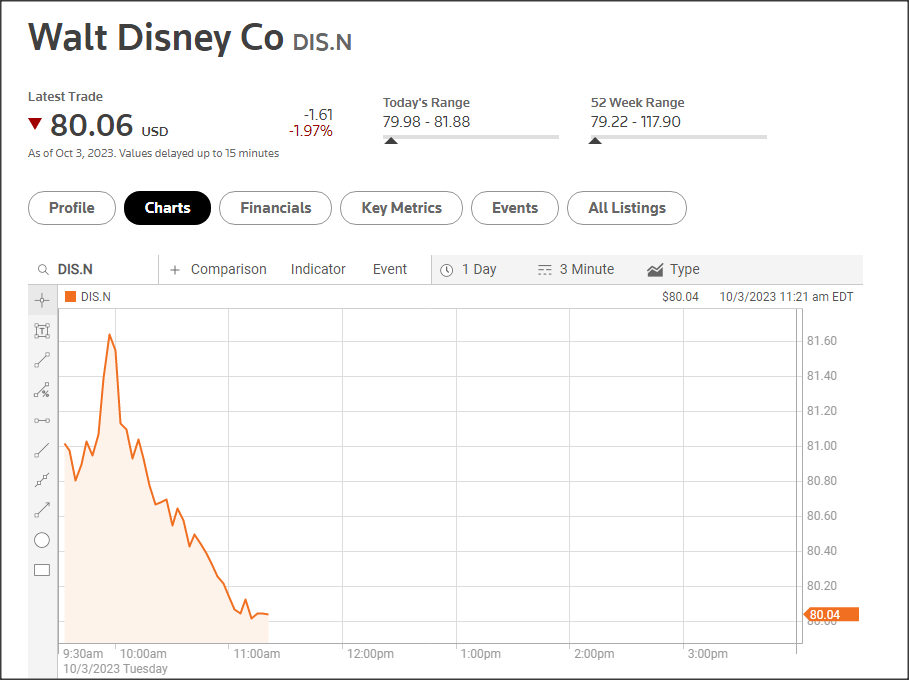This screenshot has width=909, height=680.
Task: Select the circle shape tool
Action: pos(42,540)
